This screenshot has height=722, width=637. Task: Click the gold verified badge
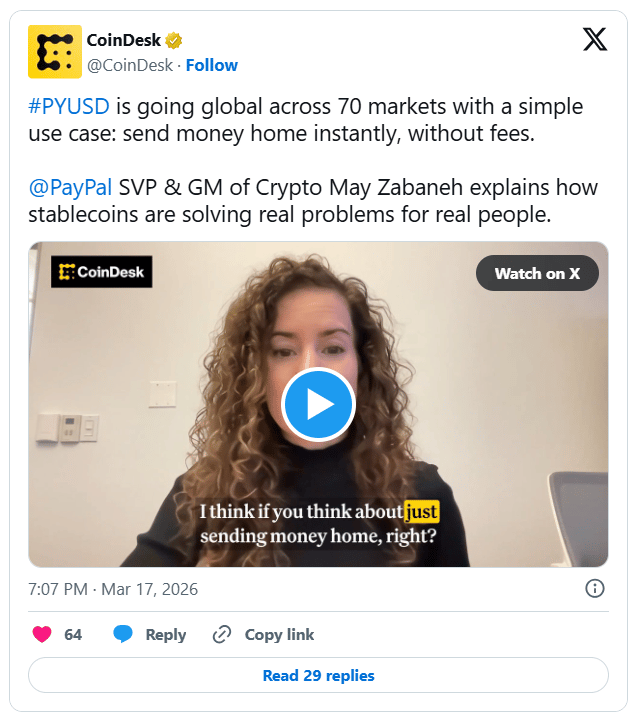pyautogui.click(x=174, y=41)
